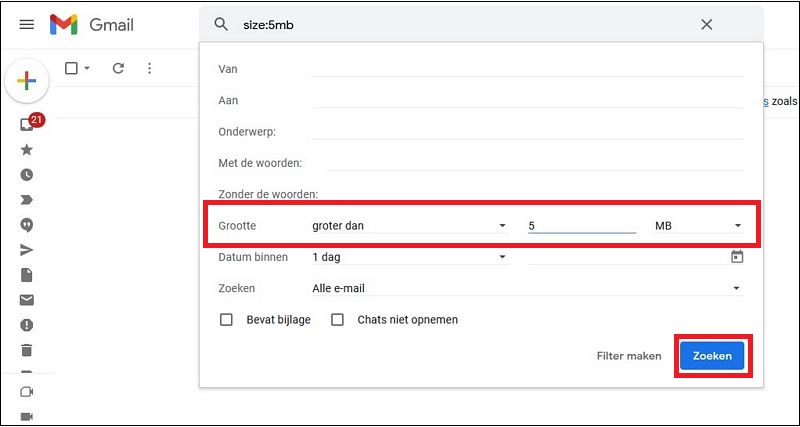Tick the Chats niet opnemen checkbox
This screenshot has height=427, width=800.
point(337,320)
